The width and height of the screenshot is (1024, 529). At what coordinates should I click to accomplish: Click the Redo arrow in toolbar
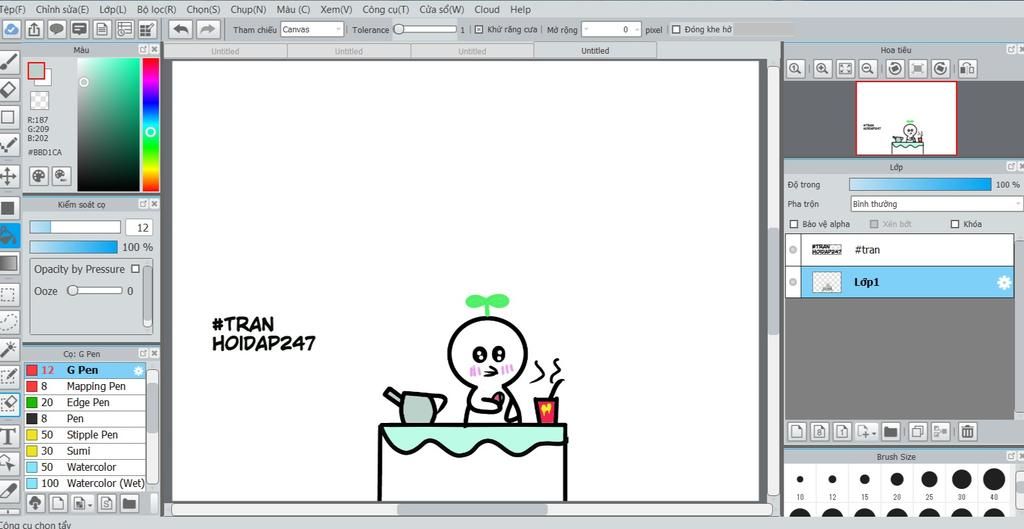(207, 29)
